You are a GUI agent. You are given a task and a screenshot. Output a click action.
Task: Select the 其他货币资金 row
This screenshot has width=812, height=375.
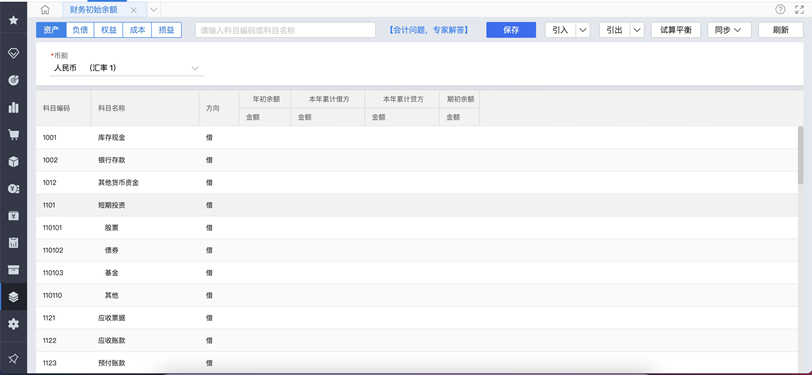click(417, 183)
